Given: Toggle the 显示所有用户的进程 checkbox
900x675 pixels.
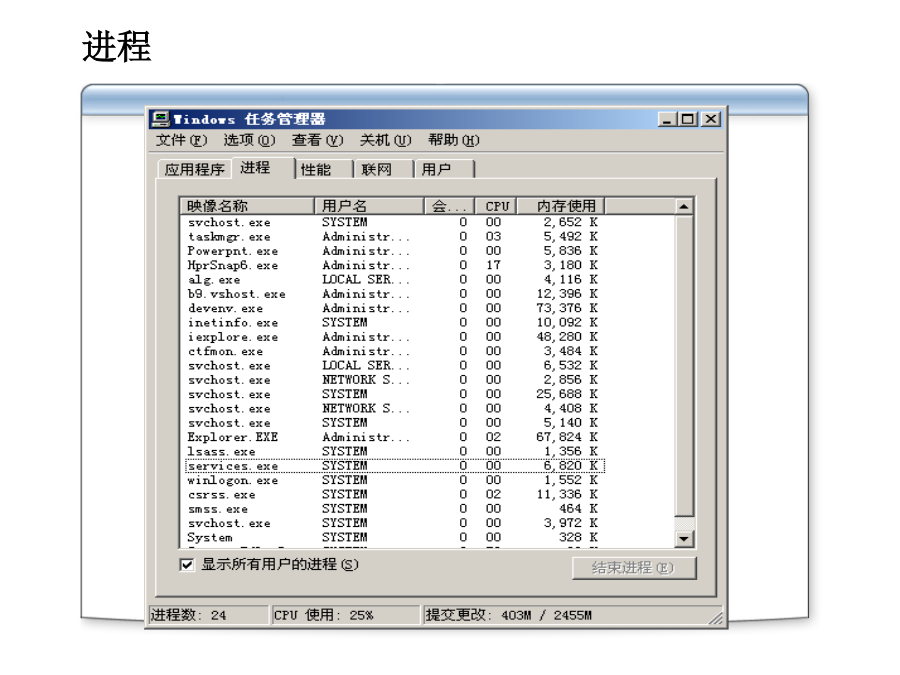Looking at the screenshot, I should (187, 565).
